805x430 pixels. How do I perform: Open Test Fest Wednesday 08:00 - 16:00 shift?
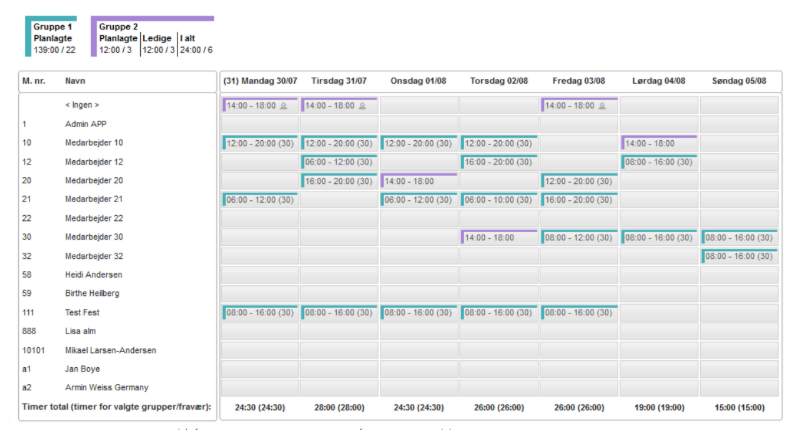coord(418,313)
